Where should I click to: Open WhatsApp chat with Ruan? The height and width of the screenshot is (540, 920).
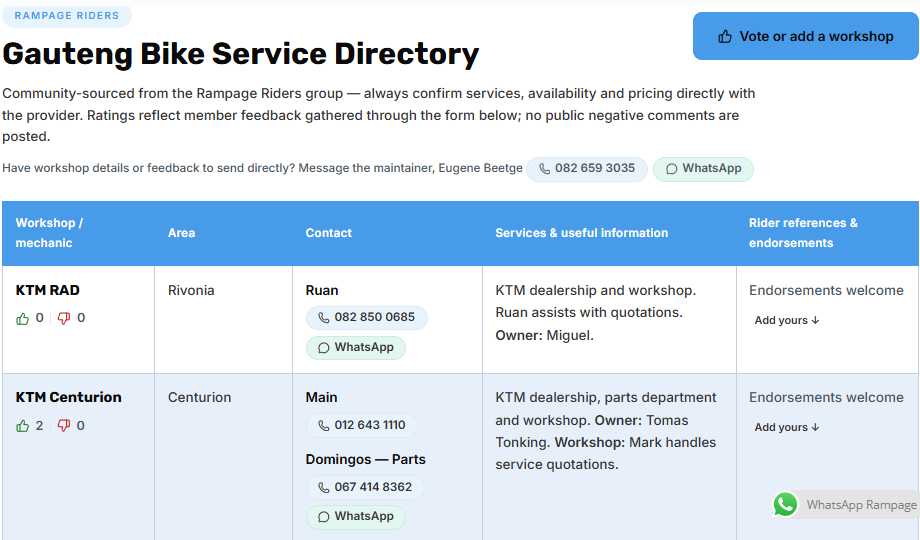(x=356, y=347)
